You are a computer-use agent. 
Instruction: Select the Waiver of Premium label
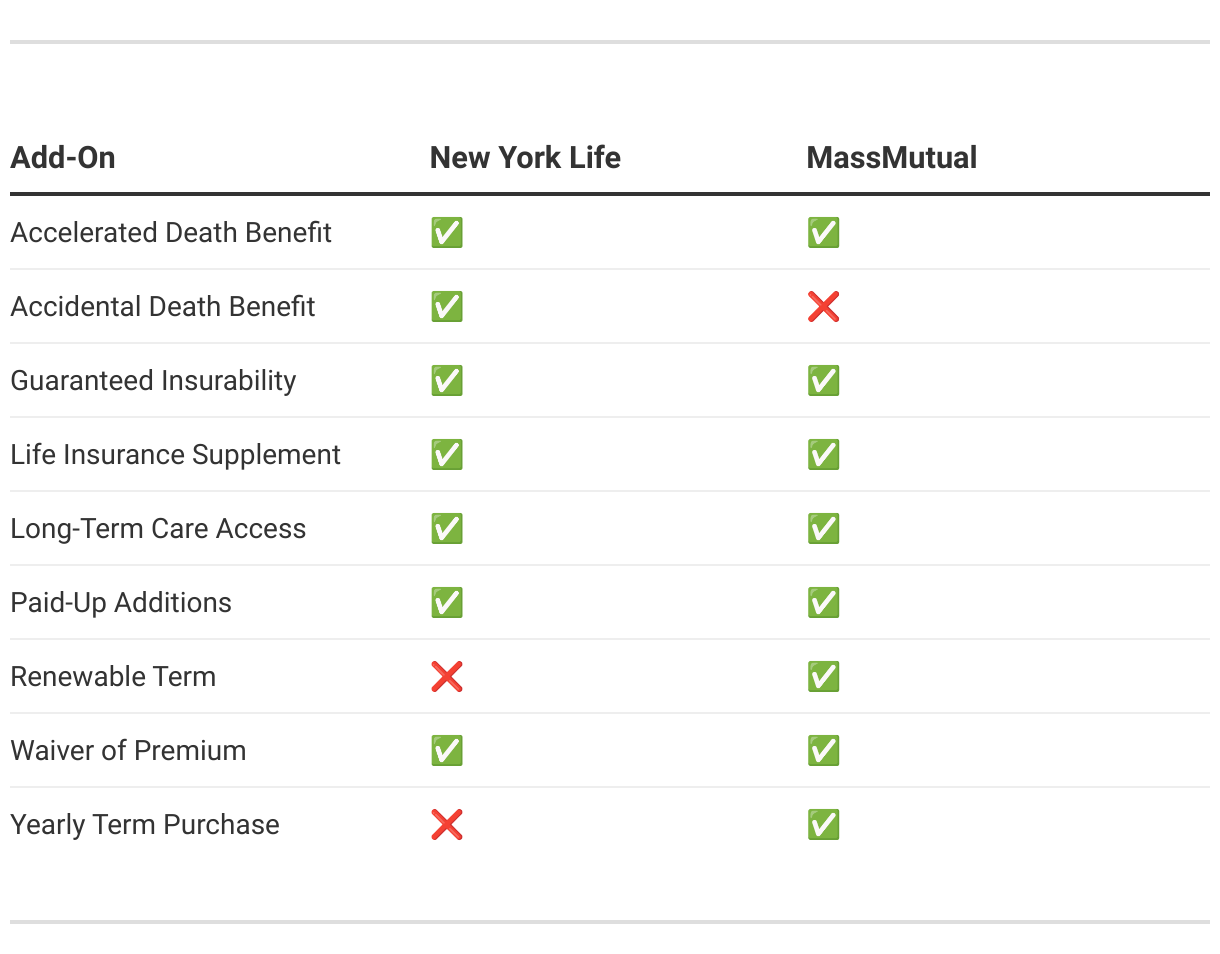click(128, 751)
